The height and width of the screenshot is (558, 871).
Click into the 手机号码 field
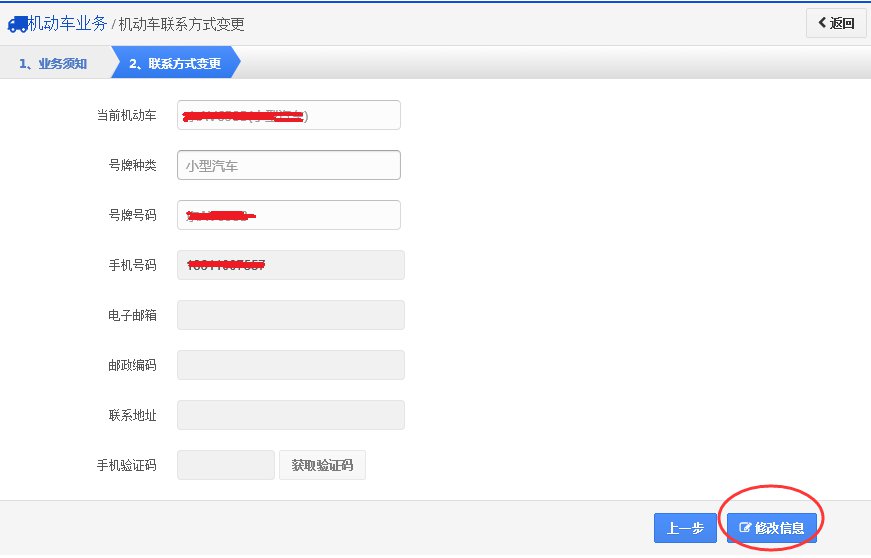[x=291, y=265]
